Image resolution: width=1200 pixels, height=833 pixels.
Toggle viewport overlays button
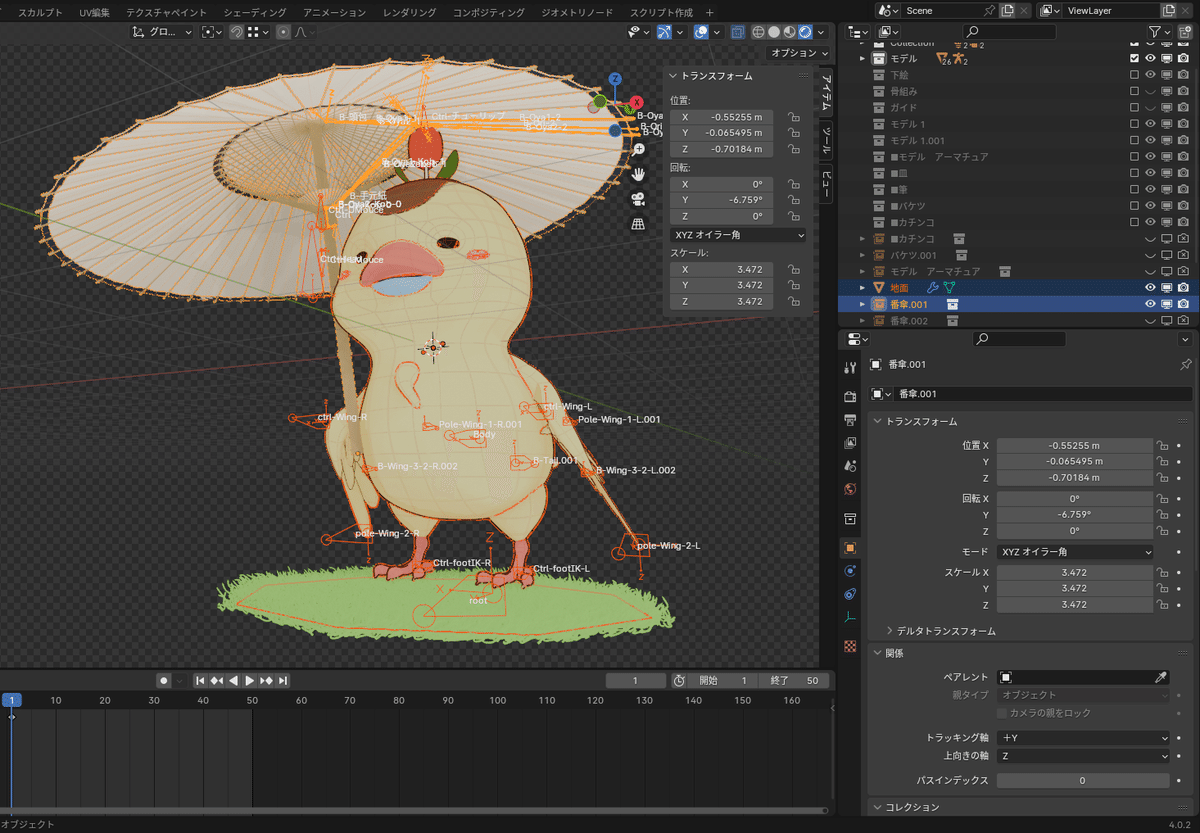(702, 32)
